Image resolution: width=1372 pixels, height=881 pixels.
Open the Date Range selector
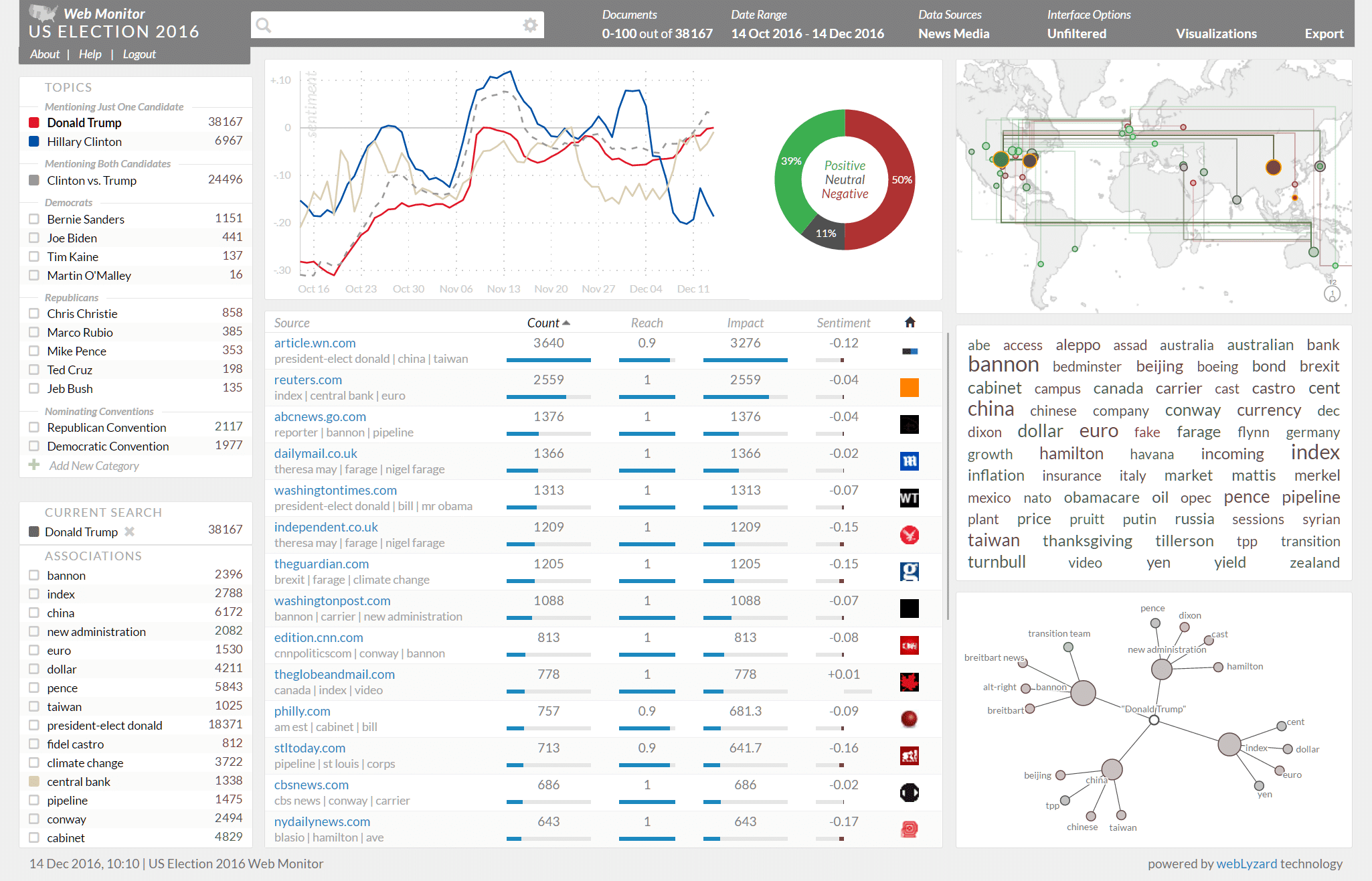click(x=807, y=33)
